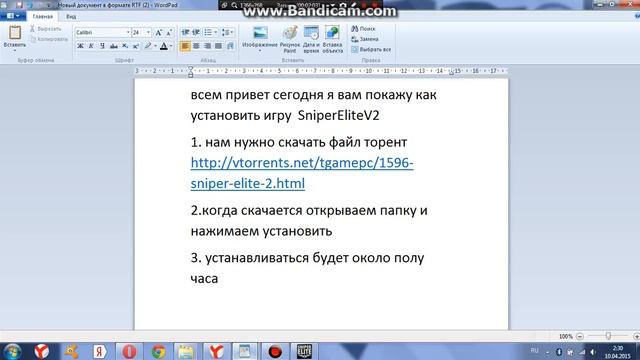Open the blue WordPad file menu button
The width and height of the screenshot is (640, 360).
coord(13,16)
